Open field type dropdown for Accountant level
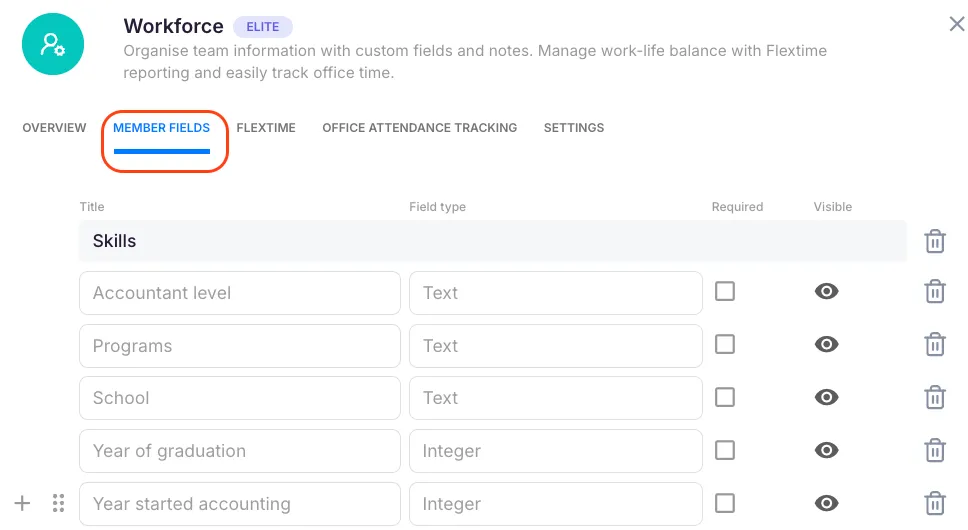Image resolution: width=968 pixels, height=530 pixels. click(x=555, y=293)
